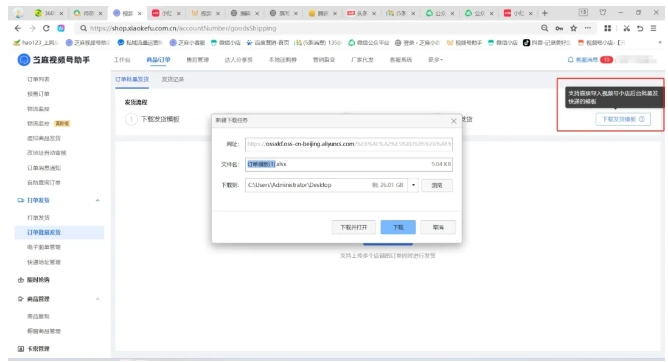This screenshot has width=668, height=362.
Task: Click the browser forward arrow
Action: (x=32, y=28)
